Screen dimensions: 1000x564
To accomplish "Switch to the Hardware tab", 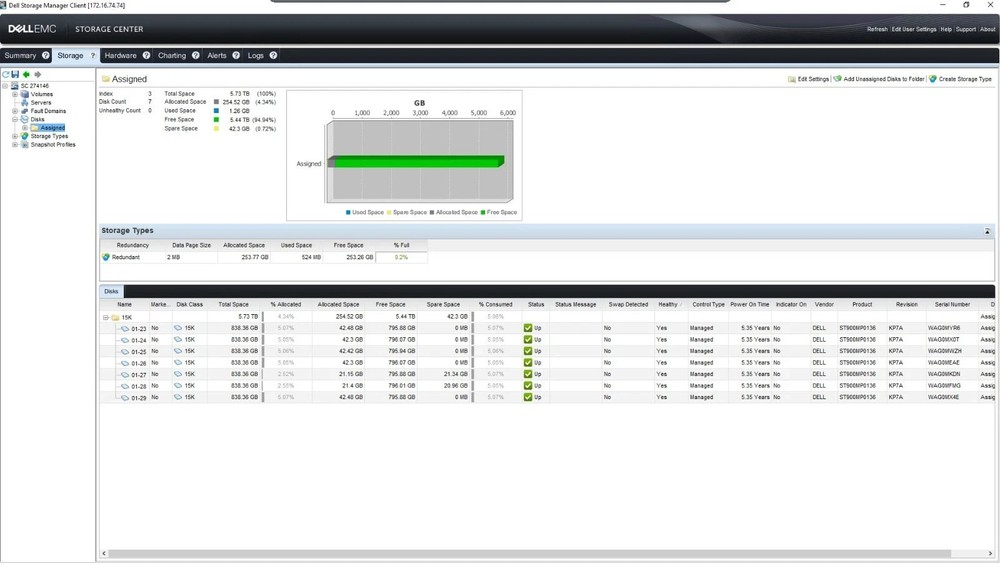I will click(121, 56).
